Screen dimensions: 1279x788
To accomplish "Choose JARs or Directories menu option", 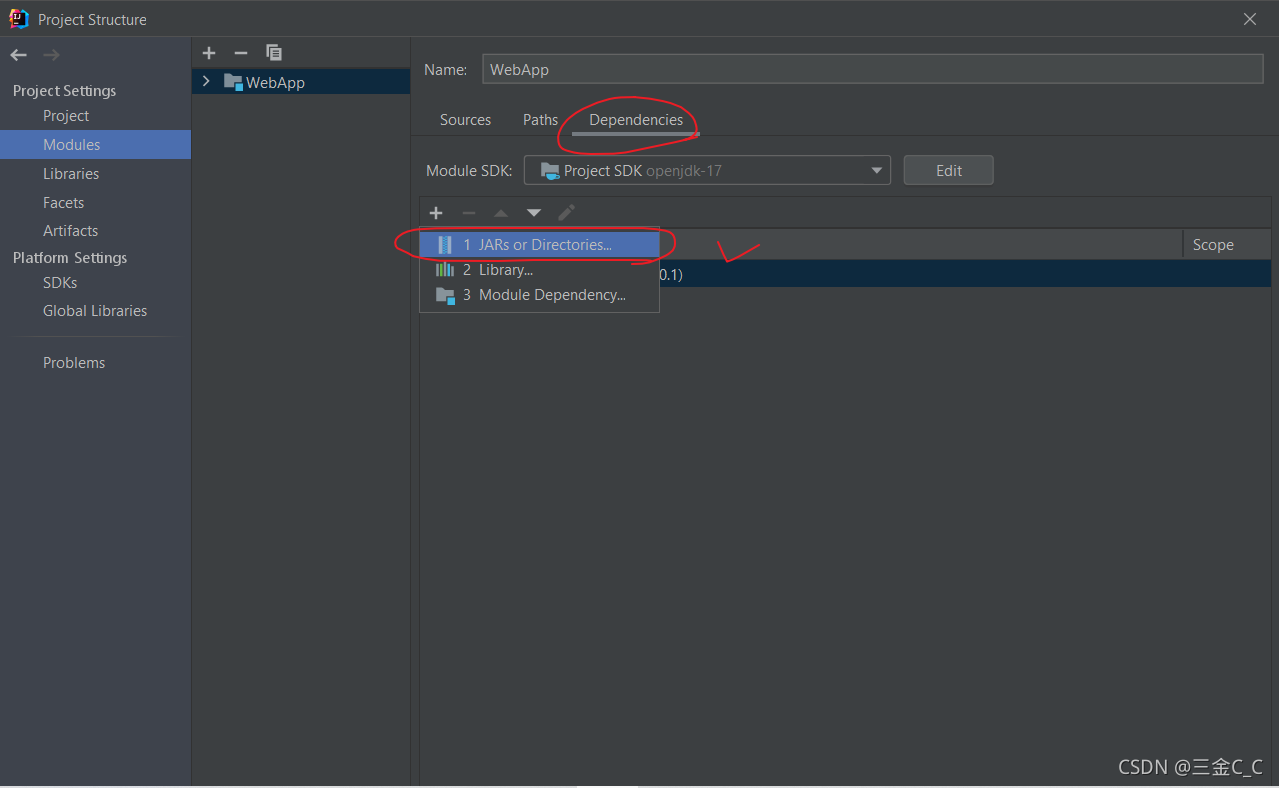I will click(539, 245).
